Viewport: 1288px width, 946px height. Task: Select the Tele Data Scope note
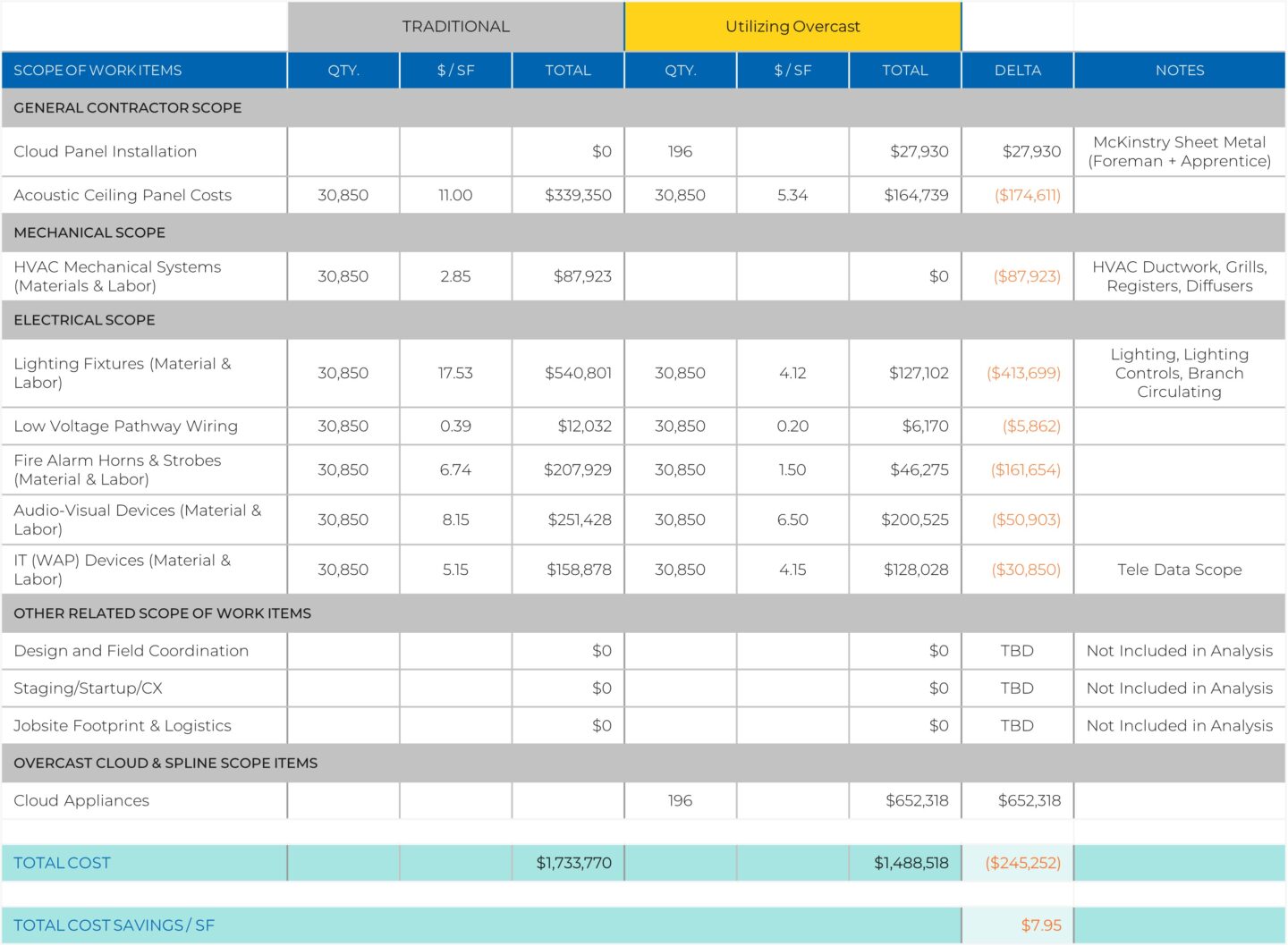[1179, 570]
